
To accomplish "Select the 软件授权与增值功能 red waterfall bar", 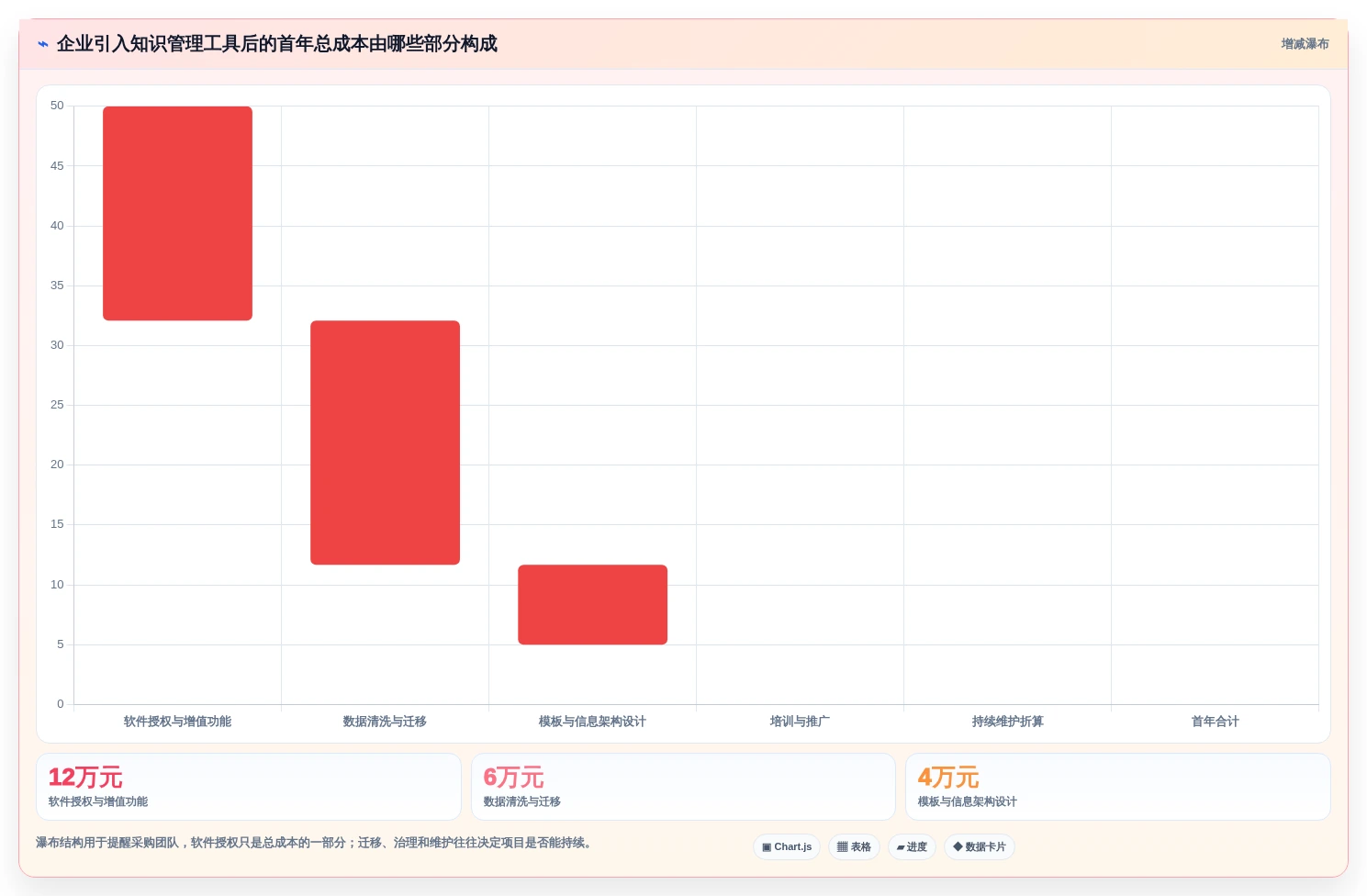I will point(177,213).
